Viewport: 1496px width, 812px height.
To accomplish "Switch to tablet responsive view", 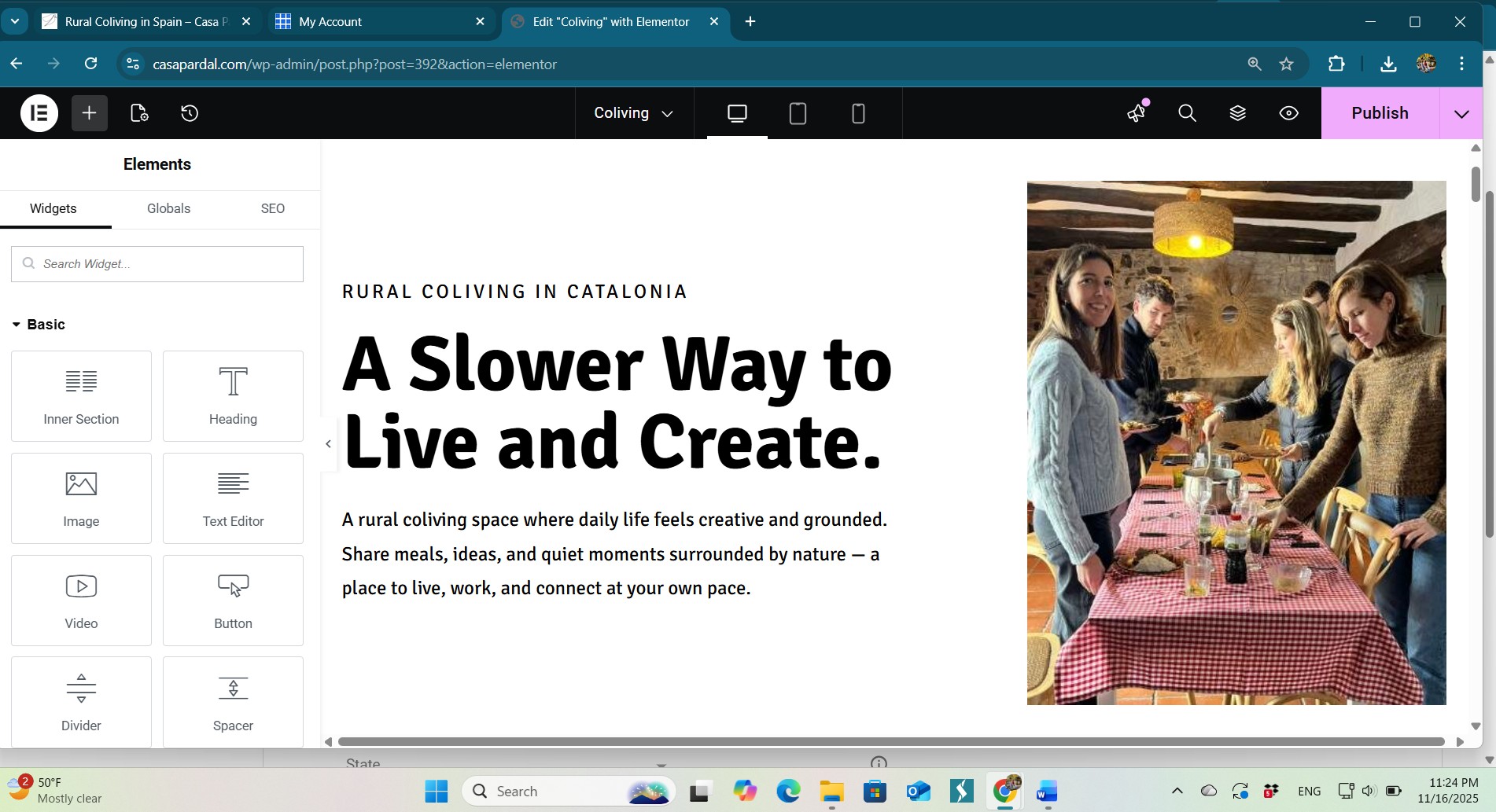I will tap(798, 113).
